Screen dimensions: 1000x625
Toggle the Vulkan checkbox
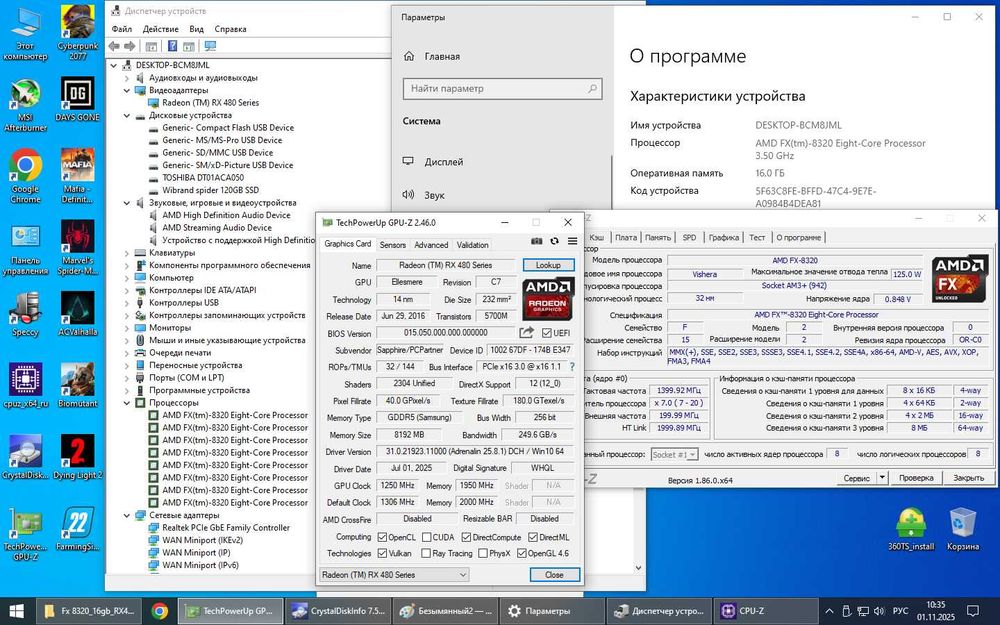point(382,553)
